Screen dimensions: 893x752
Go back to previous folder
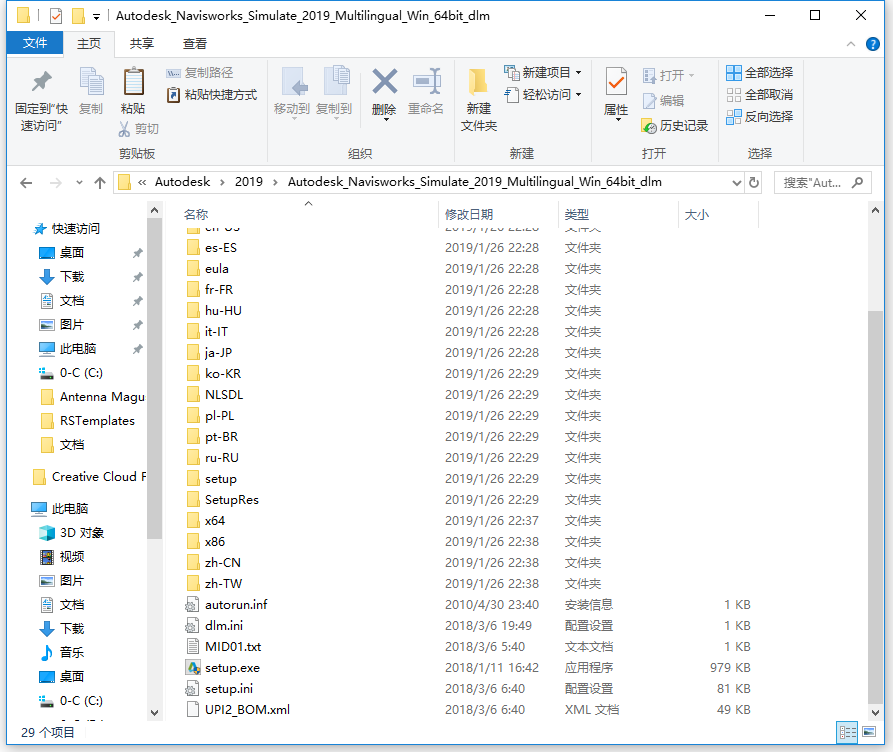(26, 183)
